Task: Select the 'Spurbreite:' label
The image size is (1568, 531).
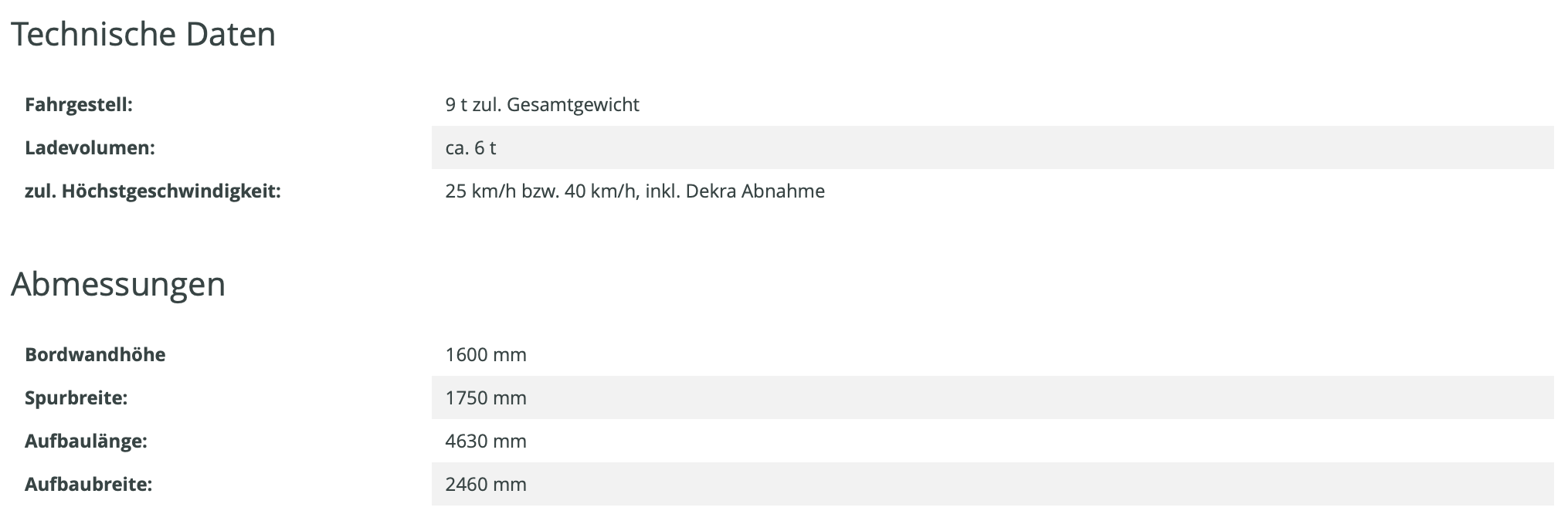Action: pos(76,398)
